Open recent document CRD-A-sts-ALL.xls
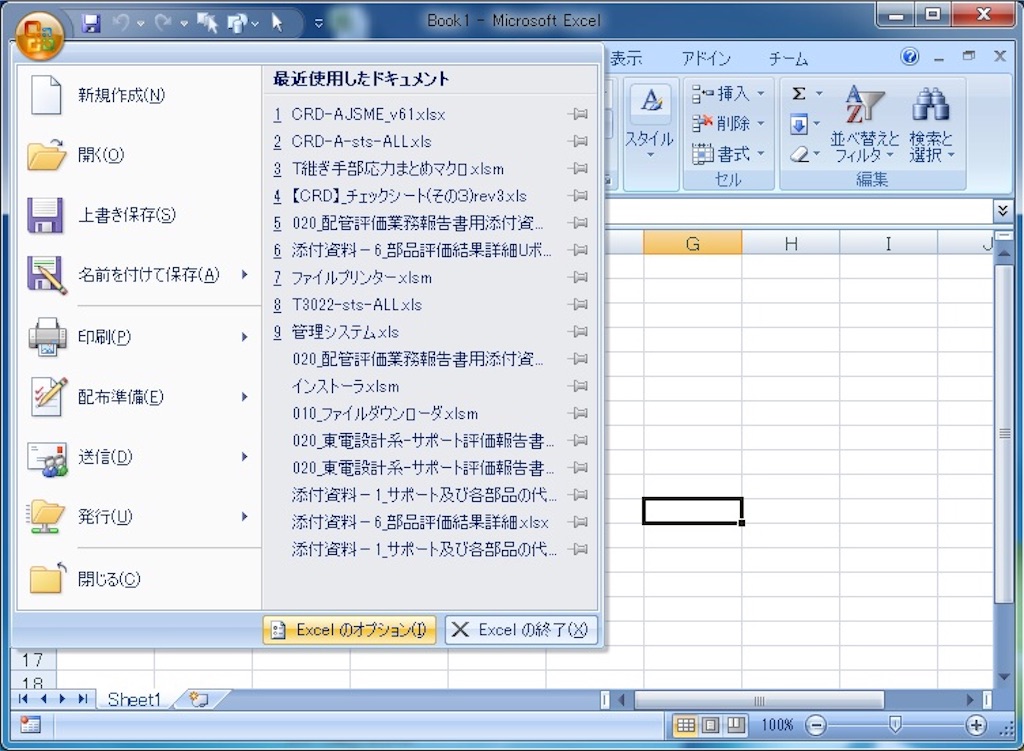This screenshot has height=751, width=1024. coord(361,142)
